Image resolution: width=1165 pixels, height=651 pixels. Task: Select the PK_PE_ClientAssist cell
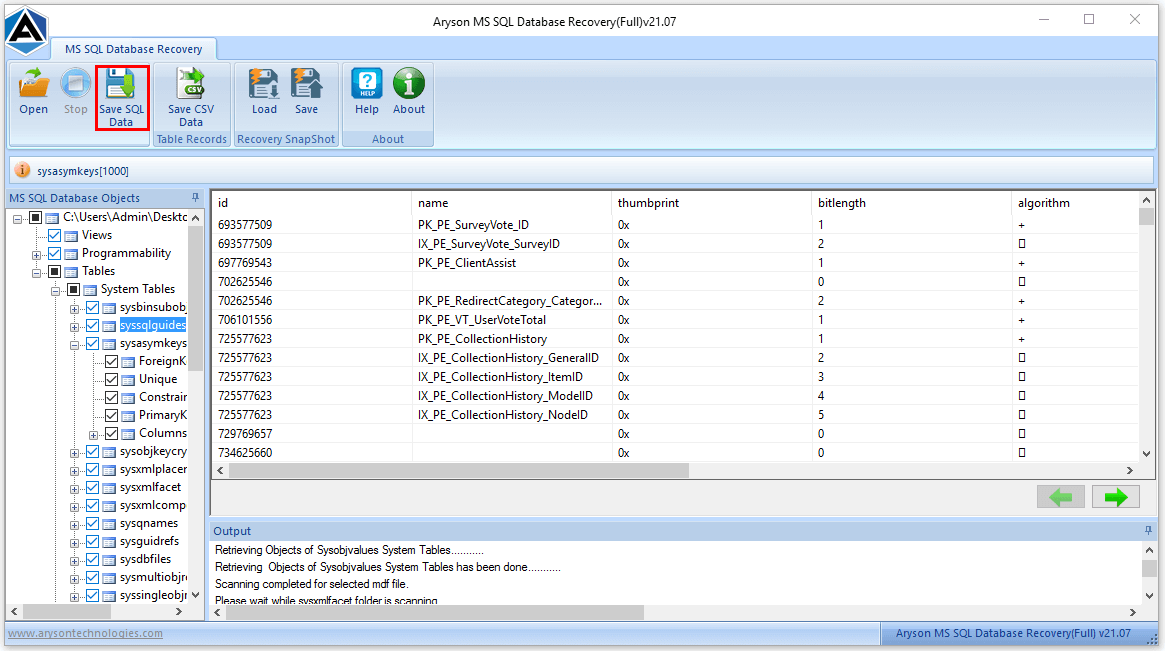click(x=511, y=263)
